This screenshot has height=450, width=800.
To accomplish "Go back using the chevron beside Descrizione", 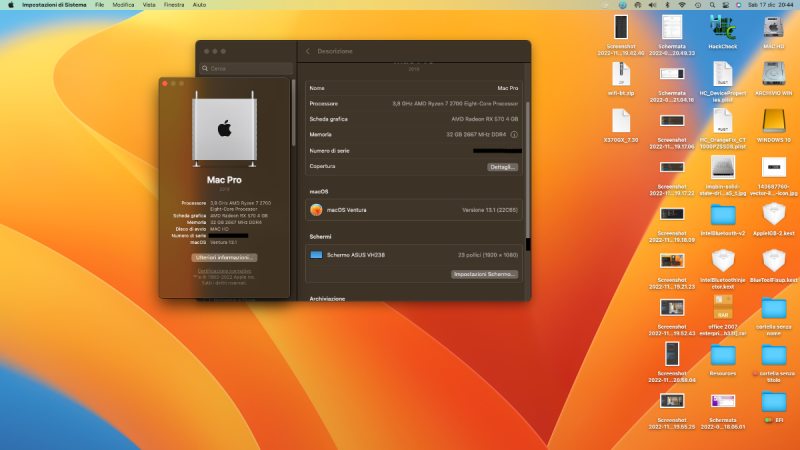I will (x=308, y=52).
